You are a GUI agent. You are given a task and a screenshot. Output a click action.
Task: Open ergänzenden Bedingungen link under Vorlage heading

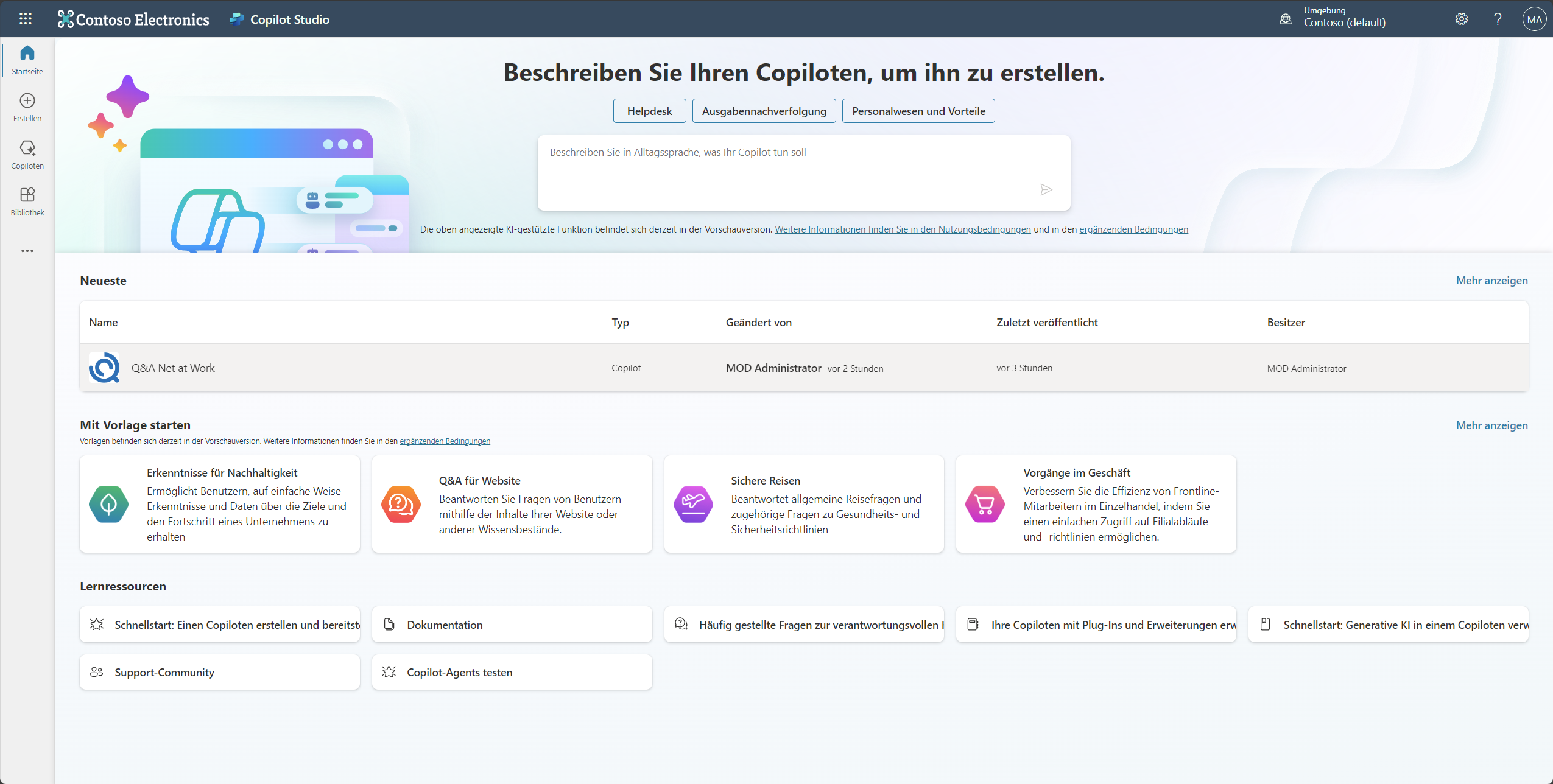tap(445, 441)
